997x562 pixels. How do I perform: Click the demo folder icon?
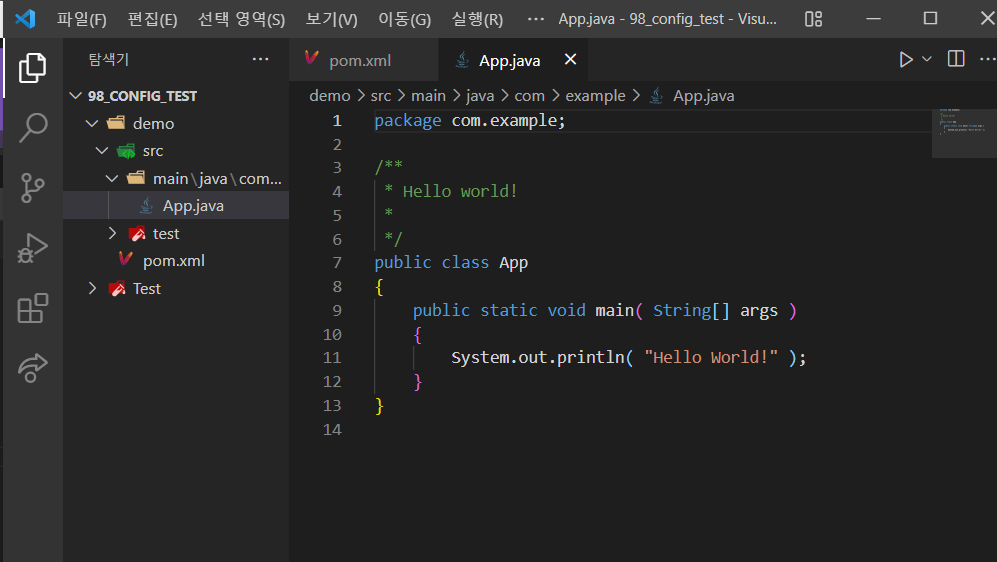[x=116, y=123]
